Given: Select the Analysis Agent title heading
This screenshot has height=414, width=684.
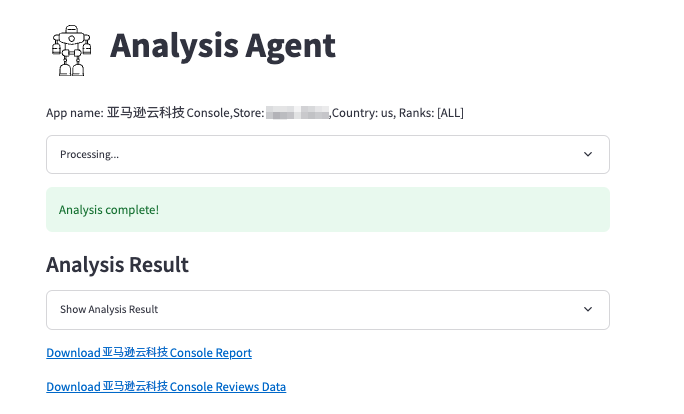Looking at the screenshot, I should pyautogui.click(x=222, y=46).
